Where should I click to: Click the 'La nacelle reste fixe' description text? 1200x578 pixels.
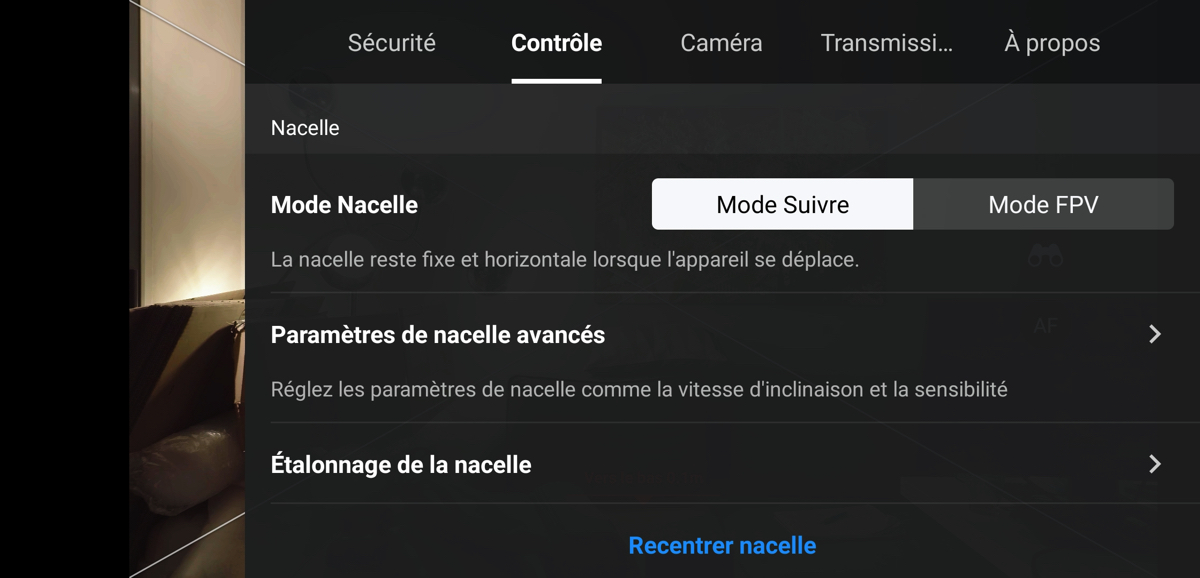click(565, 260)
